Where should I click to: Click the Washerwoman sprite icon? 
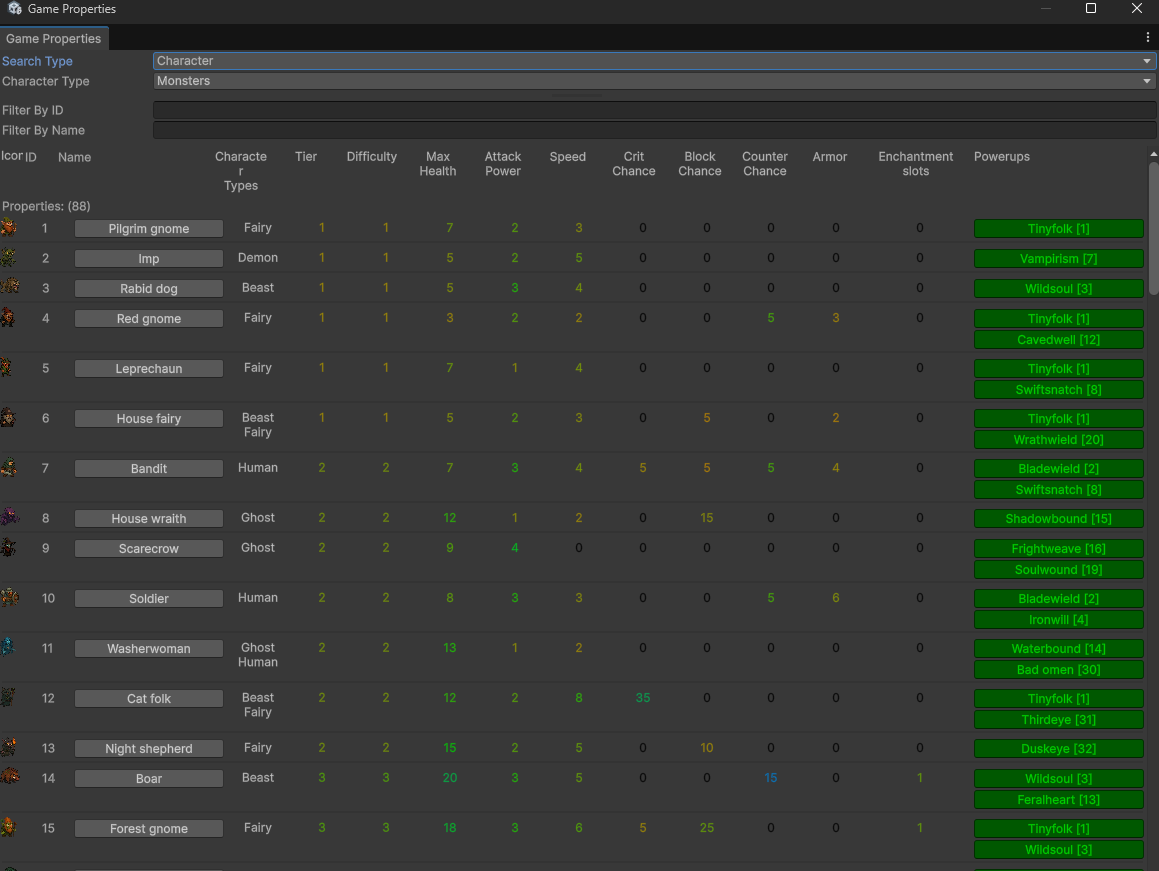click(9, 647)
